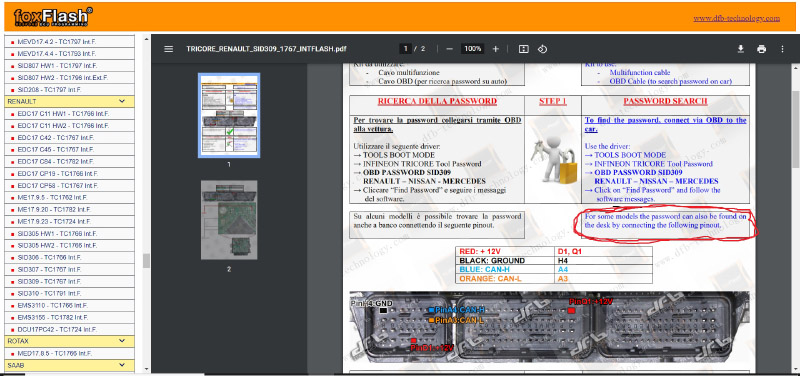
Task: Click the ECU list scrollbar thumb
Action: click(146, 261)
